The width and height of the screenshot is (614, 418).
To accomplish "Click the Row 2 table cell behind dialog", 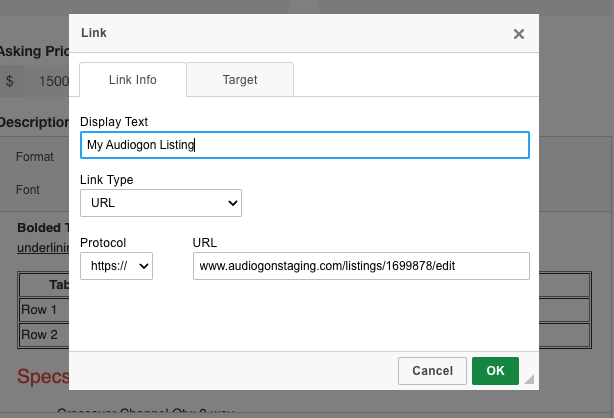I will coord(44,335).
